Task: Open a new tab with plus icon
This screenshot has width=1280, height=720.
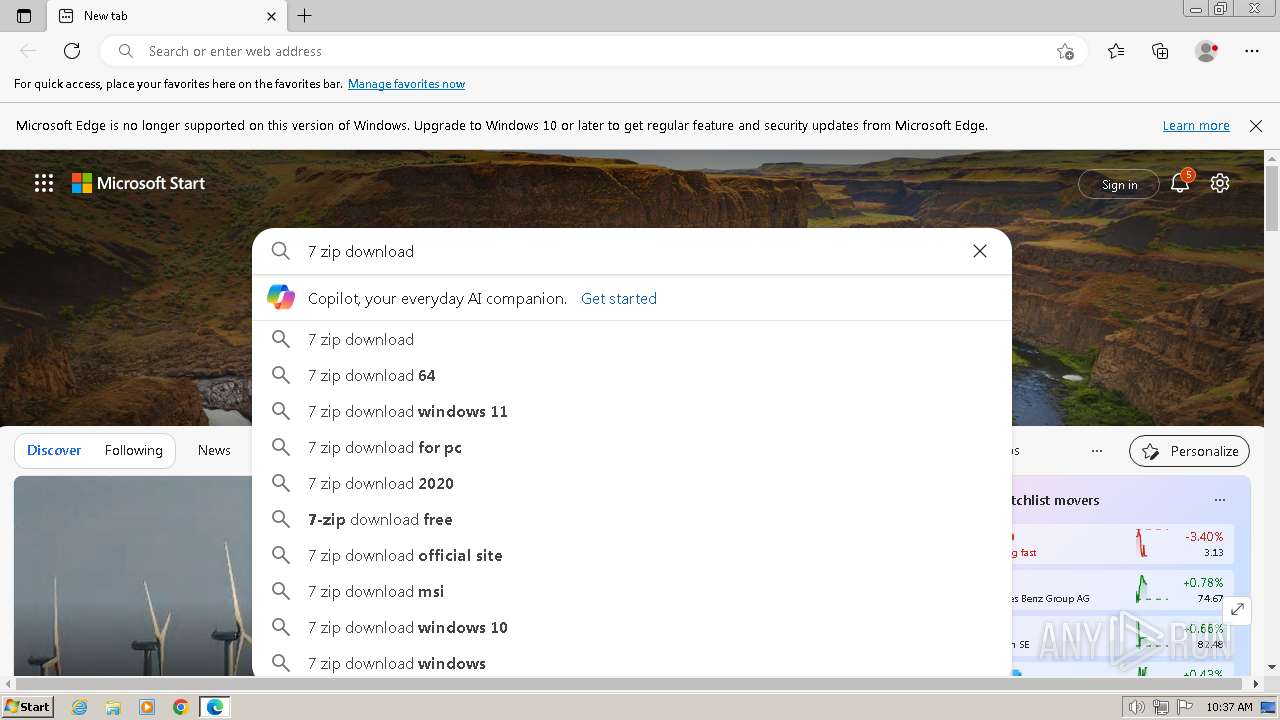Action: [305, 16]
